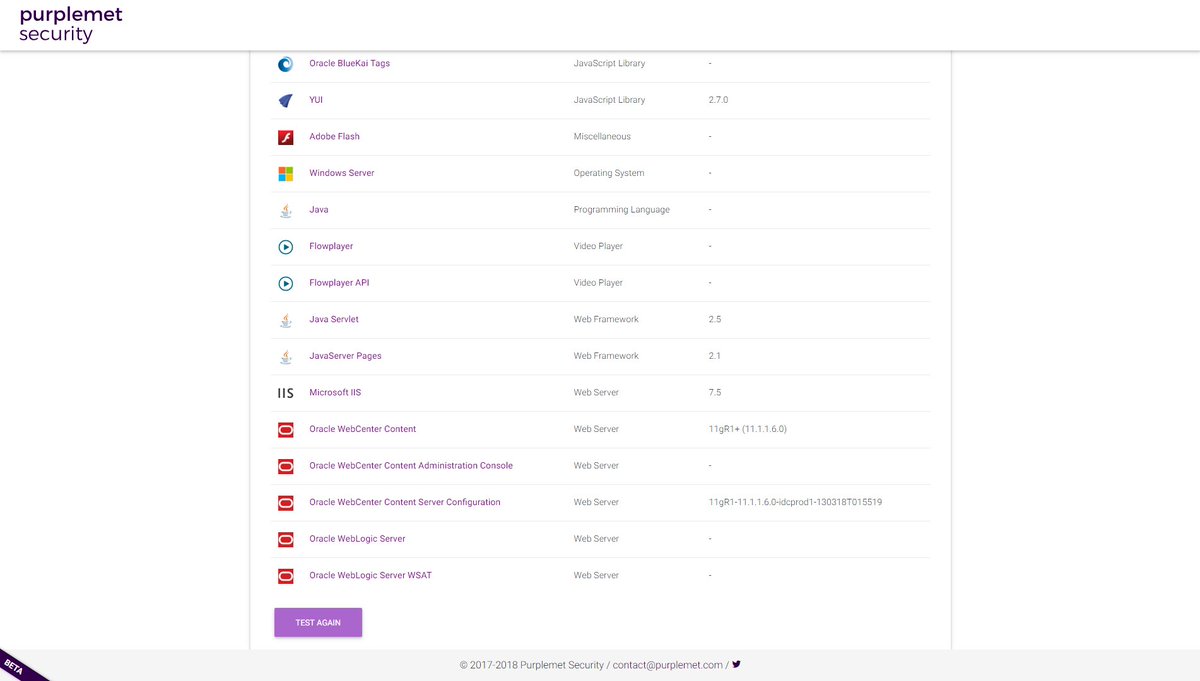Click the Oracle WebLogic Server icon
This screenshot has width=1200, height=681.
coord(285,539)
